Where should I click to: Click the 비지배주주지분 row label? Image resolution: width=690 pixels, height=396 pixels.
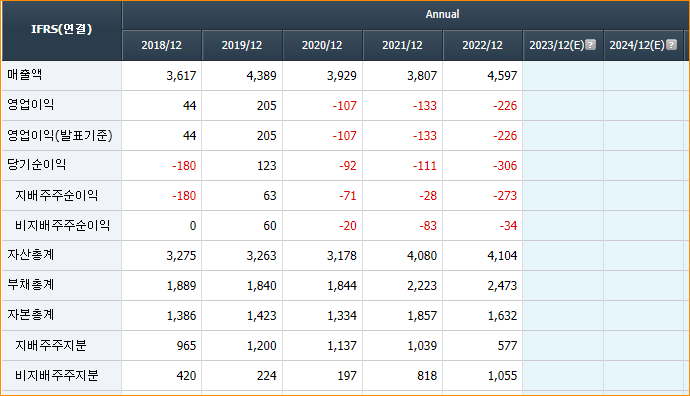click(x=57, y=375)
